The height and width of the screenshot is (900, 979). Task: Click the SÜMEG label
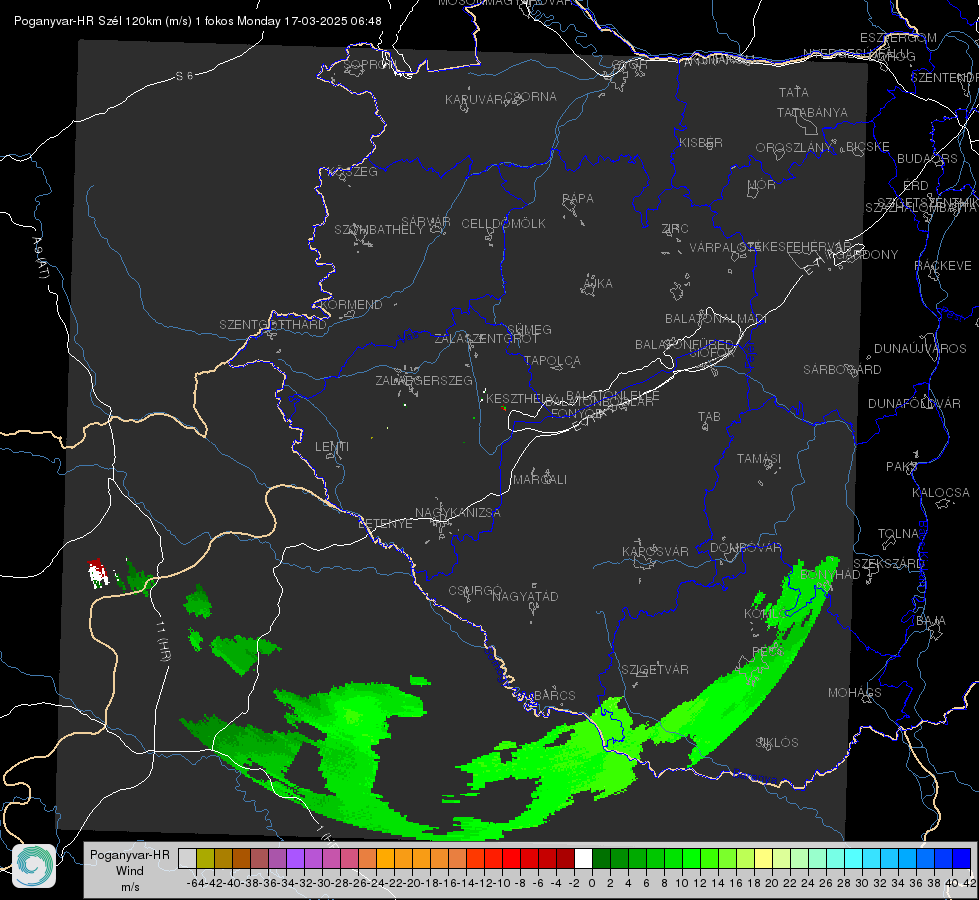pos(529,329)
